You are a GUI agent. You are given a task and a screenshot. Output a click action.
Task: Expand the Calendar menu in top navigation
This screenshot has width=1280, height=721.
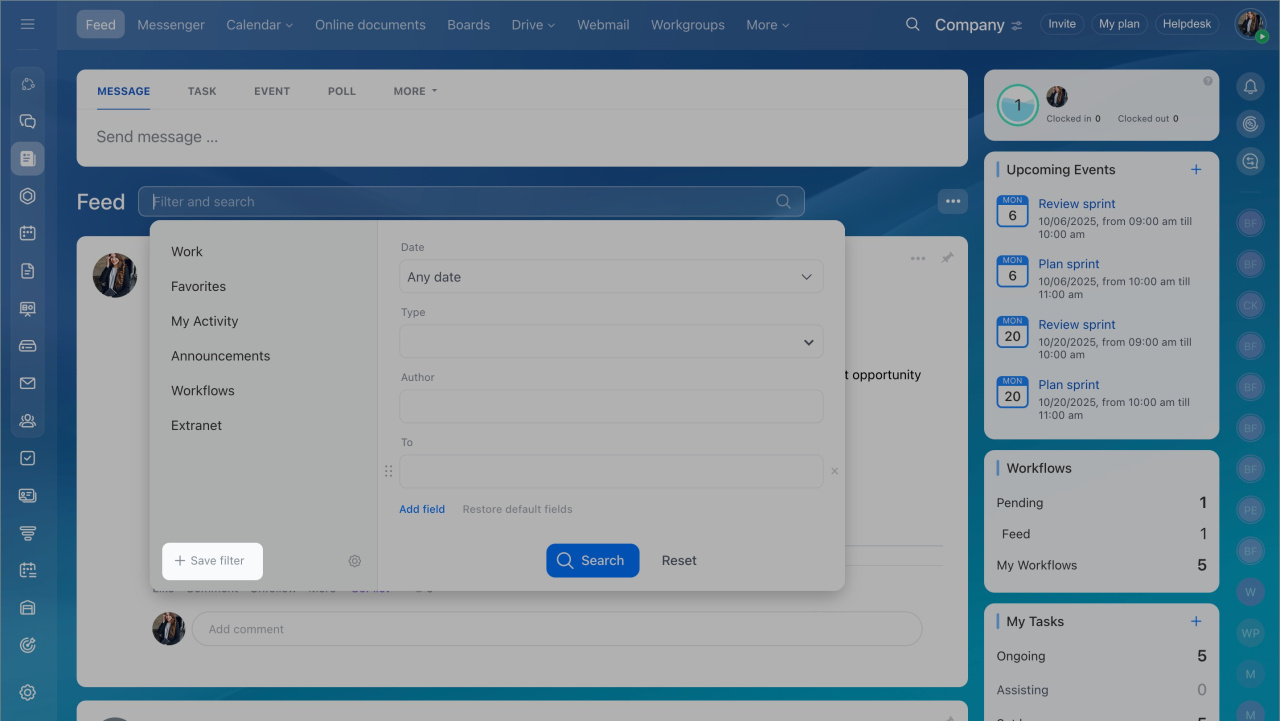pos(259,25)
